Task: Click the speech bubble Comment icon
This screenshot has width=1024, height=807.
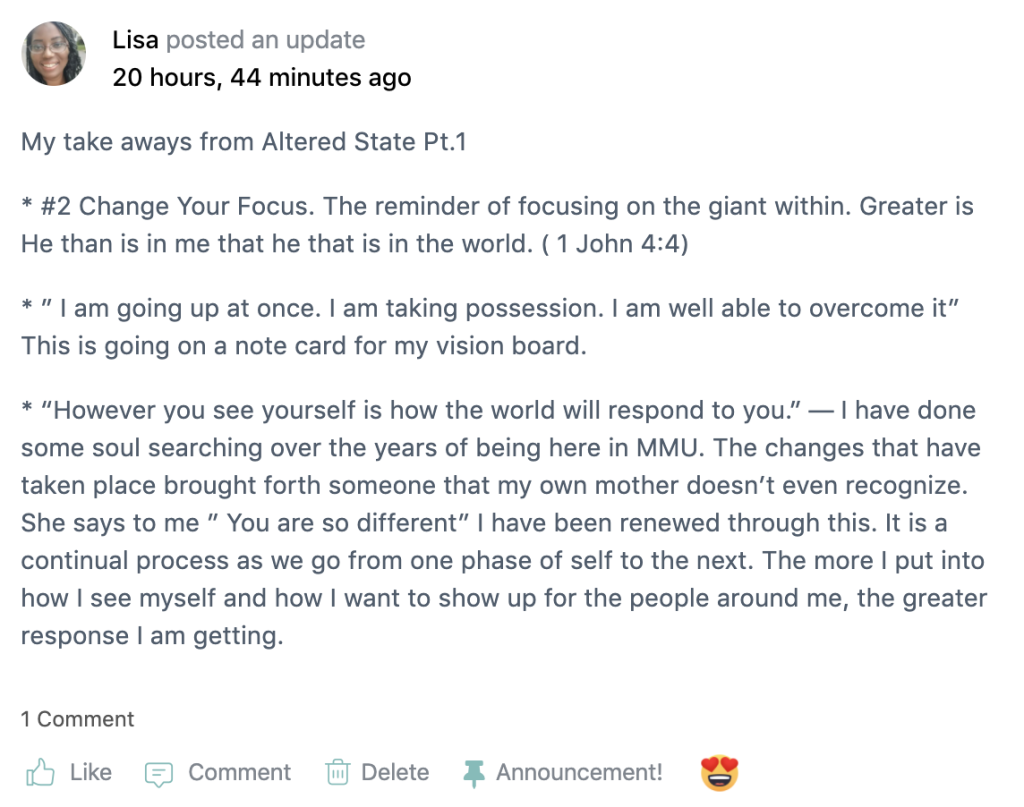Action: coord(159,773)
